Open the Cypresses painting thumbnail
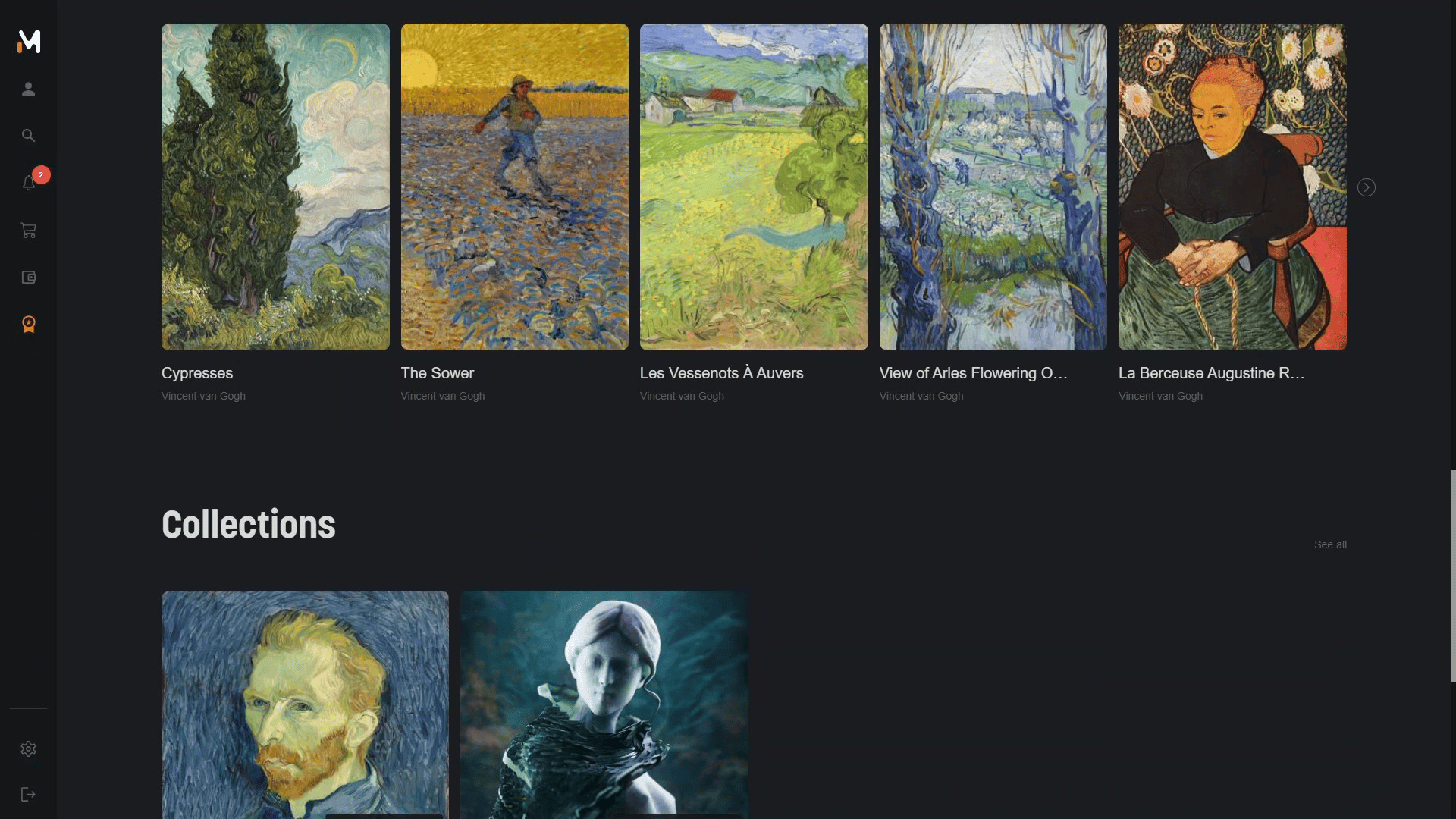Viewport: 1456px width, 819px height. (x=275, y=187)
